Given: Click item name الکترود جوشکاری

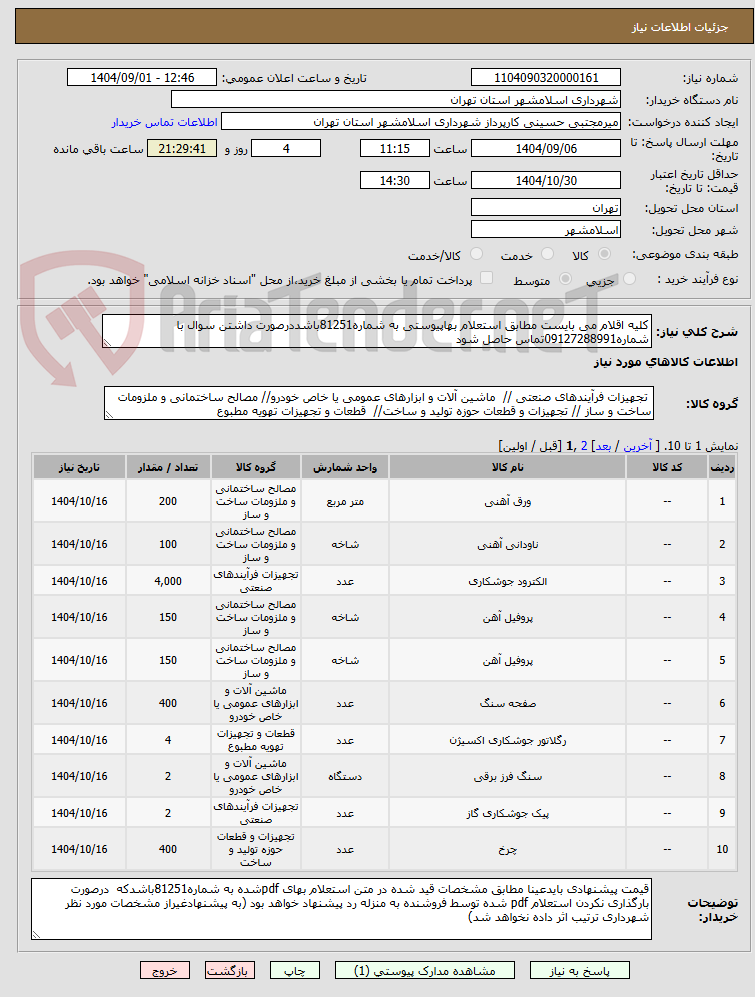Looking at the screenshot, I should click(x=508, y=581).
